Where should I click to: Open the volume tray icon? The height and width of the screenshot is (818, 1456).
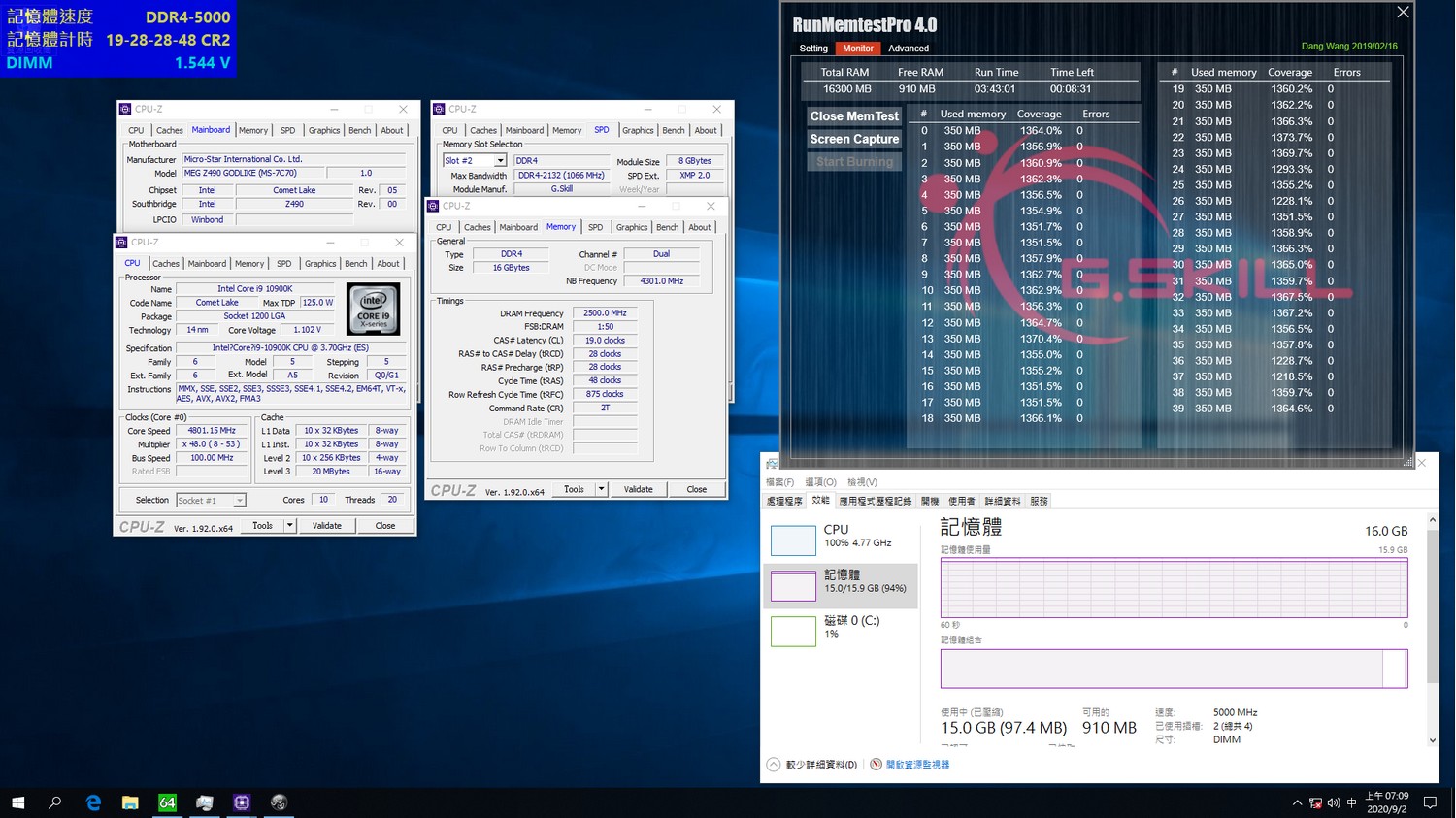[1334, 802]
